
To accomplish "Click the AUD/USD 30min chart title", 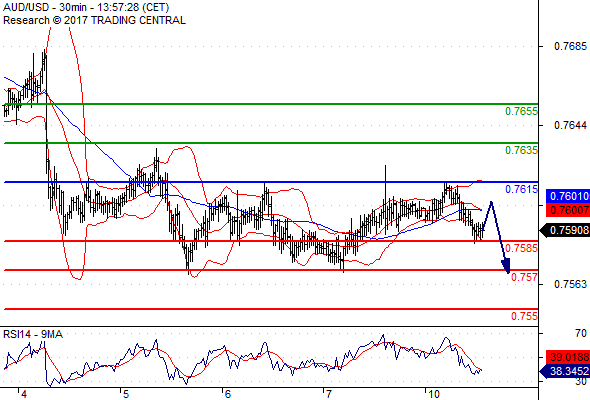I will click(x=86, y=7).
